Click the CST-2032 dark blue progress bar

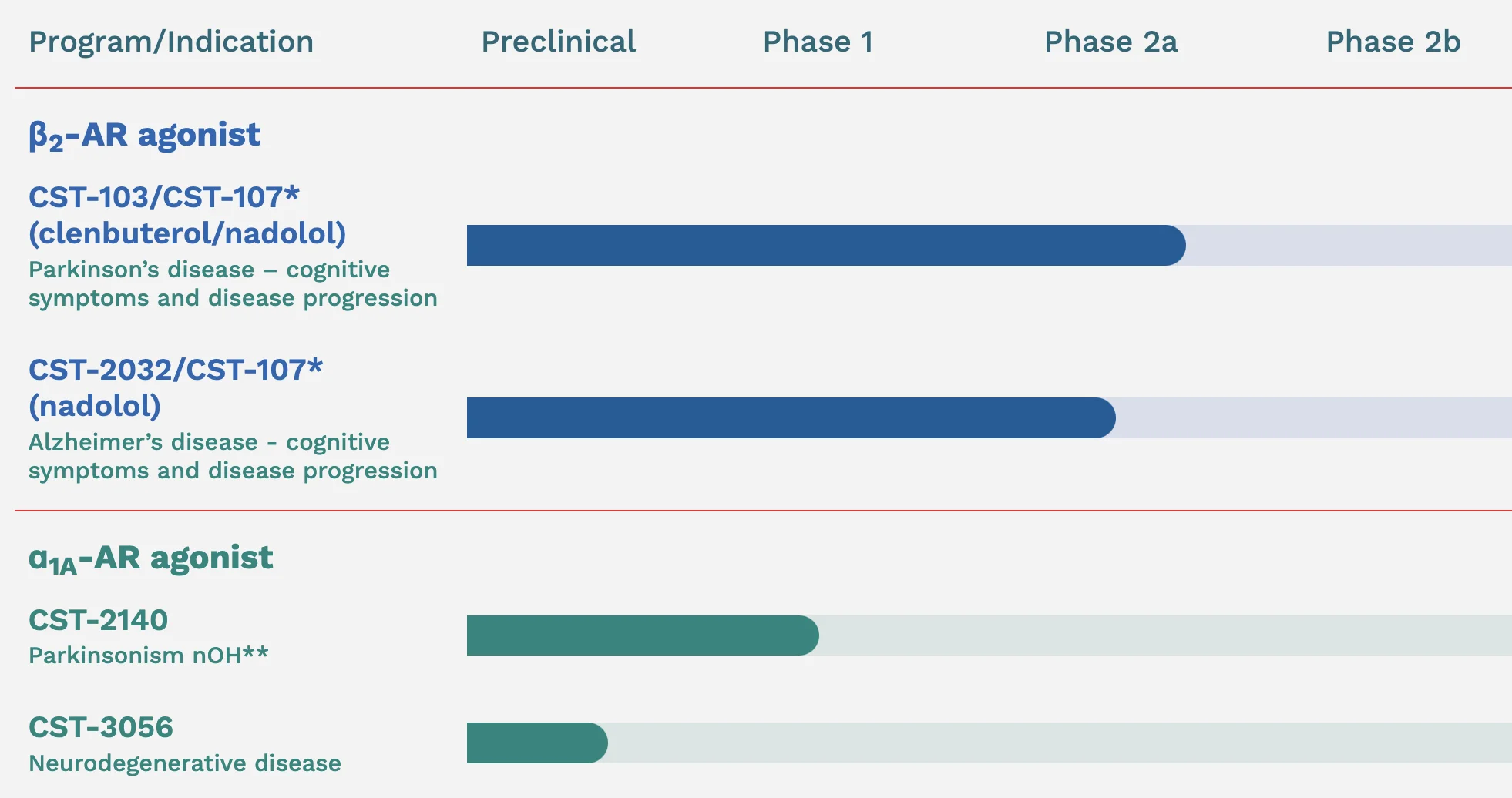(x=791, y=418)
